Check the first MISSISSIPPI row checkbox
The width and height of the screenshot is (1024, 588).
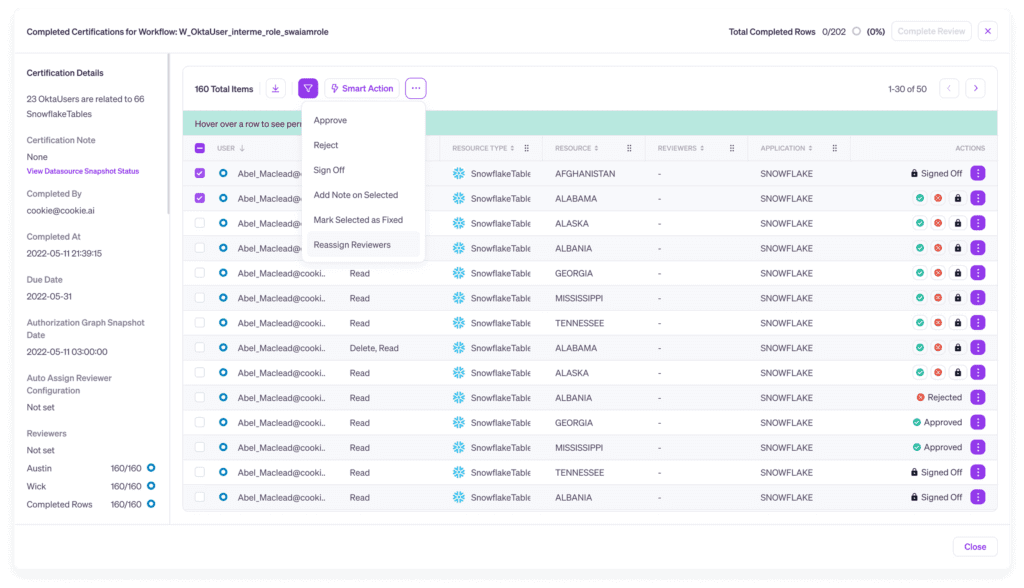point(200,297)
